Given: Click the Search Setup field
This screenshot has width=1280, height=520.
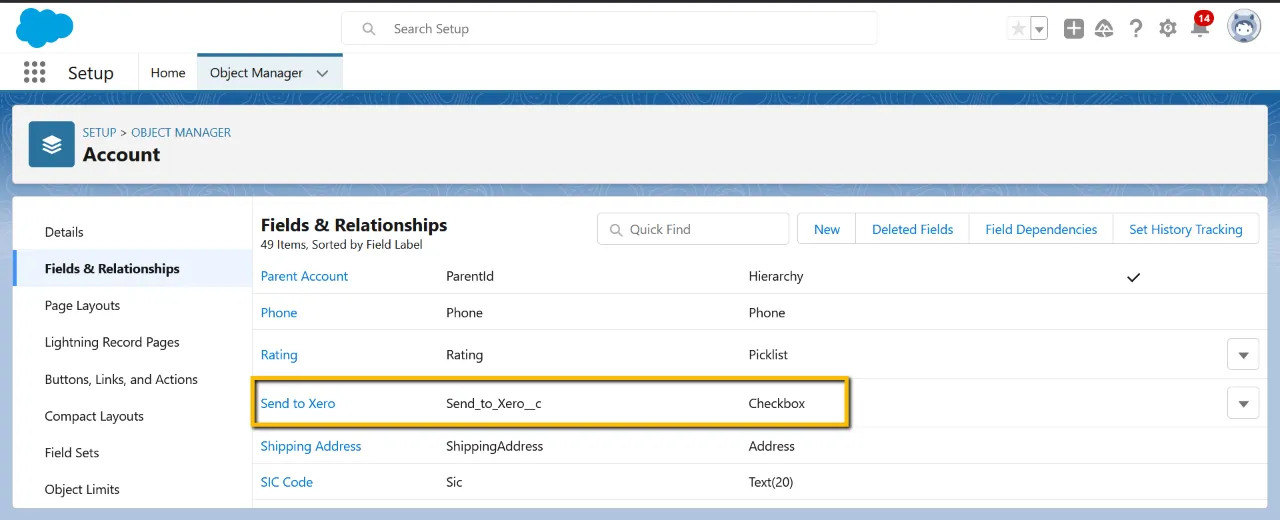Looking at the screenshot, I should pos(610,29).
